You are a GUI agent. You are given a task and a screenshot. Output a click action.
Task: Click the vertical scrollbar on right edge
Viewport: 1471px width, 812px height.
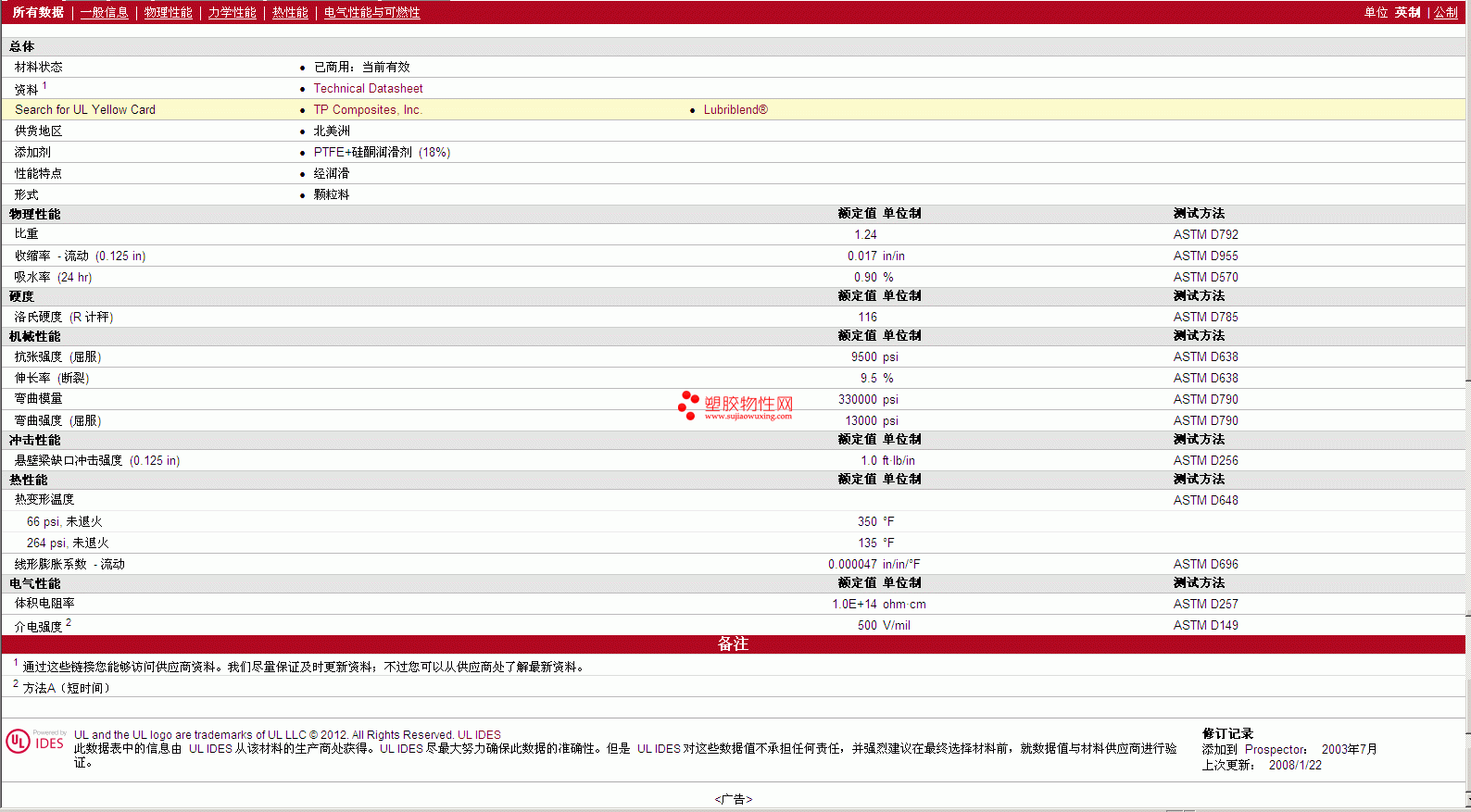tap(1467, 406)
